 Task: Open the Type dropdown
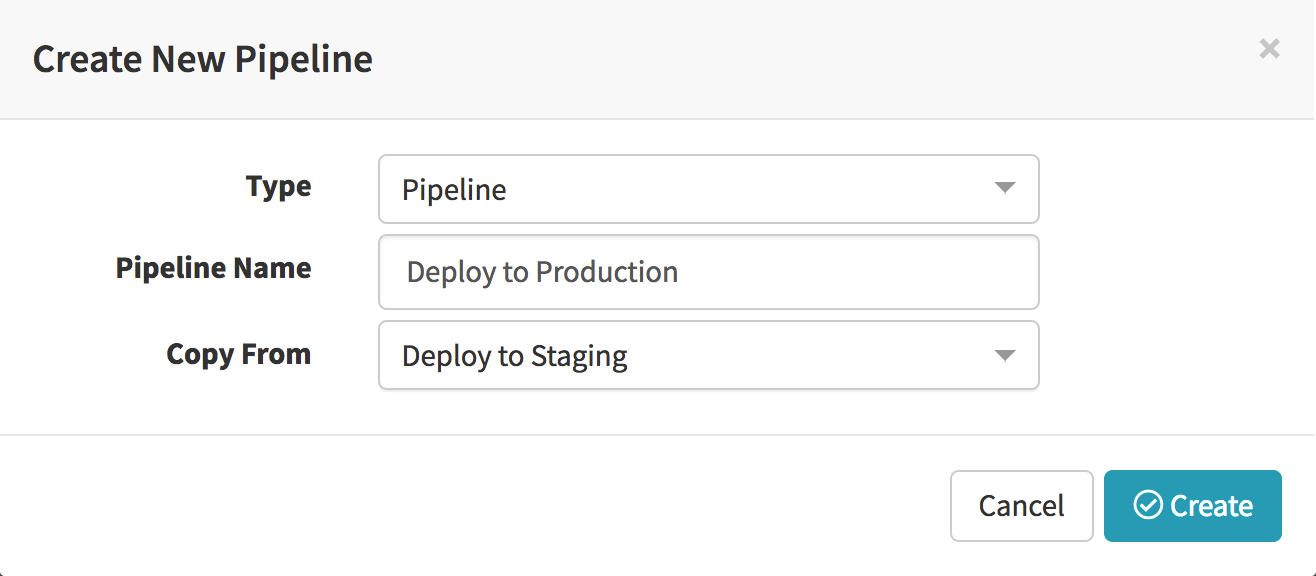708,189
